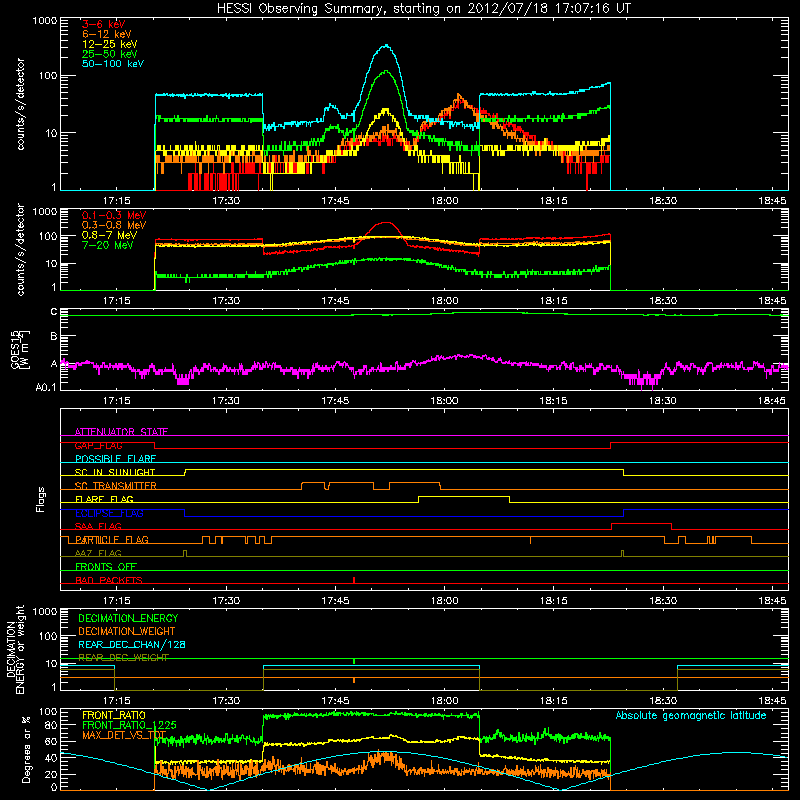Select the DECIMATION_ENERGY legend label
This screenshot has height=800, width=800.
tap(128, 618)
